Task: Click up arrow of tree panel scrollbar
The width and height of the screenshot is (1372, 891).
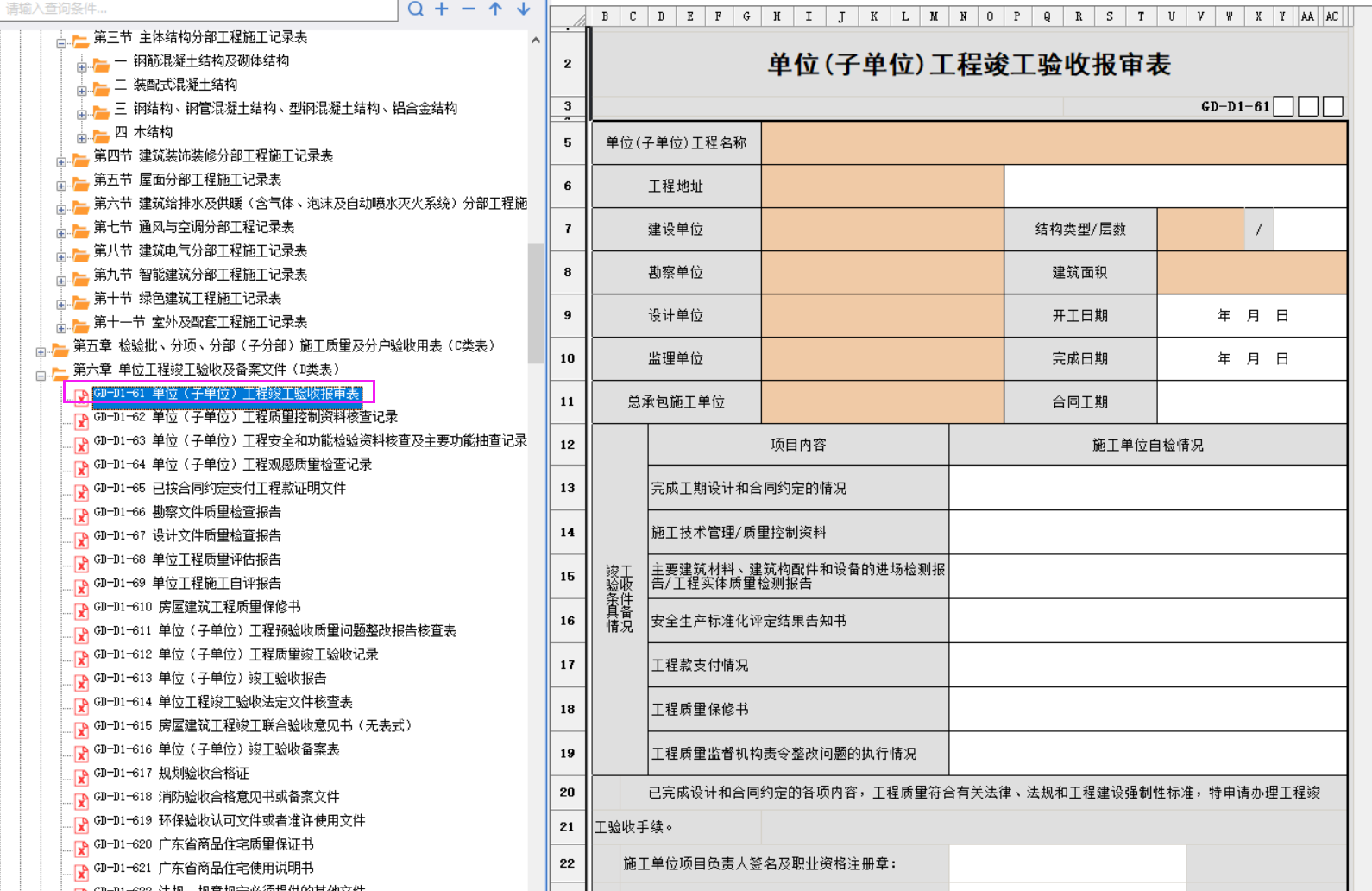Action: (x=536, y=40)
